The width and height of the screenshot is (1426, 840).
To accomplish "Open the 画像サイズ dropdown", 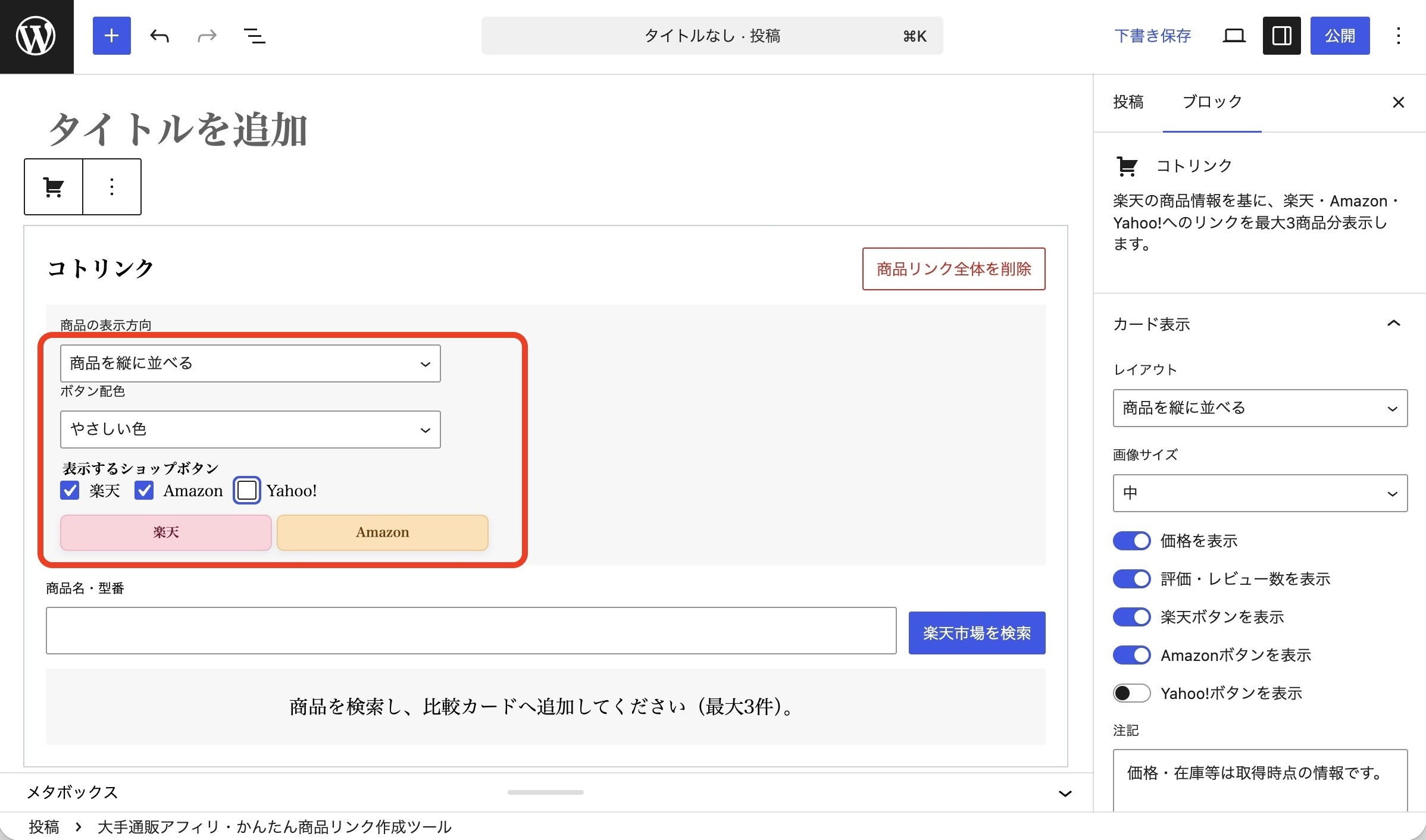I will [1260, 493].
